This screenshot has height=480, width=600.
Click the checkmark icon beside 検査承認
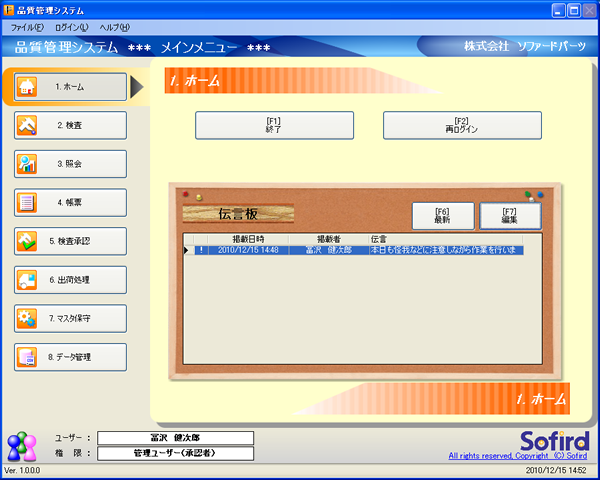(28, 241)
